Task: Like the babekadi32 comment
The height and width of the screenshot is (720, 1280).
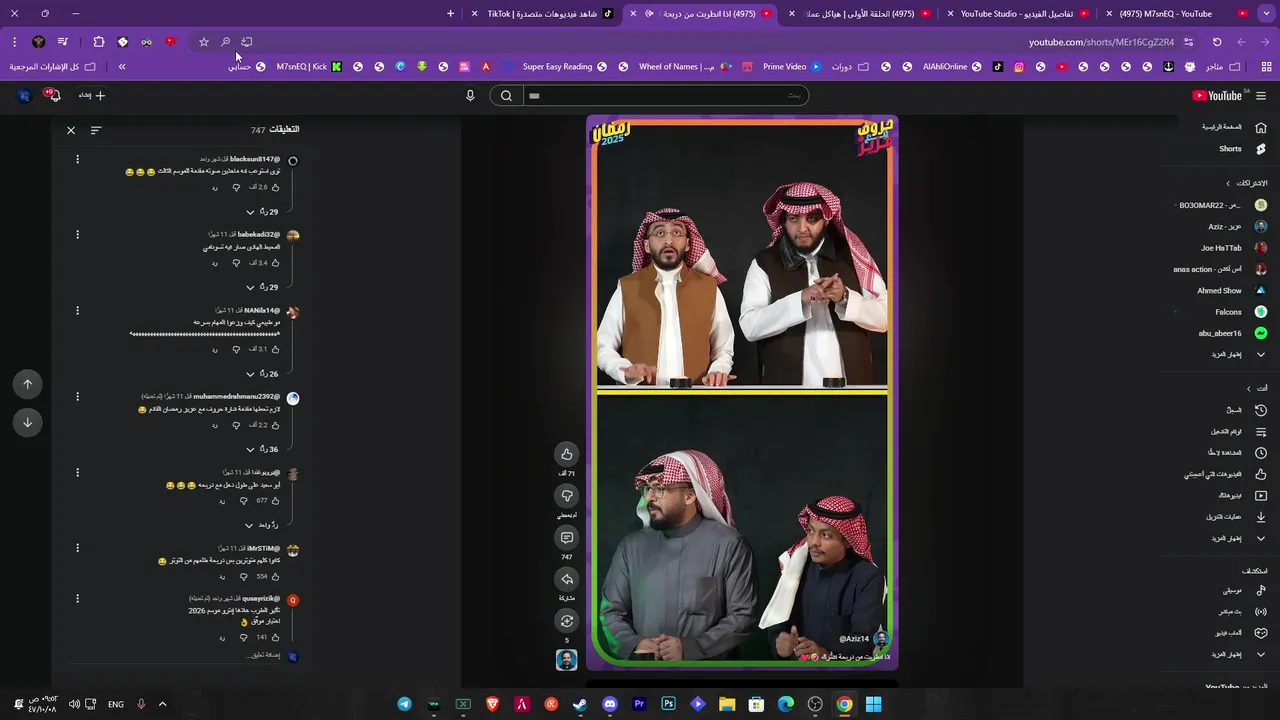Action: tap(275, 263)
